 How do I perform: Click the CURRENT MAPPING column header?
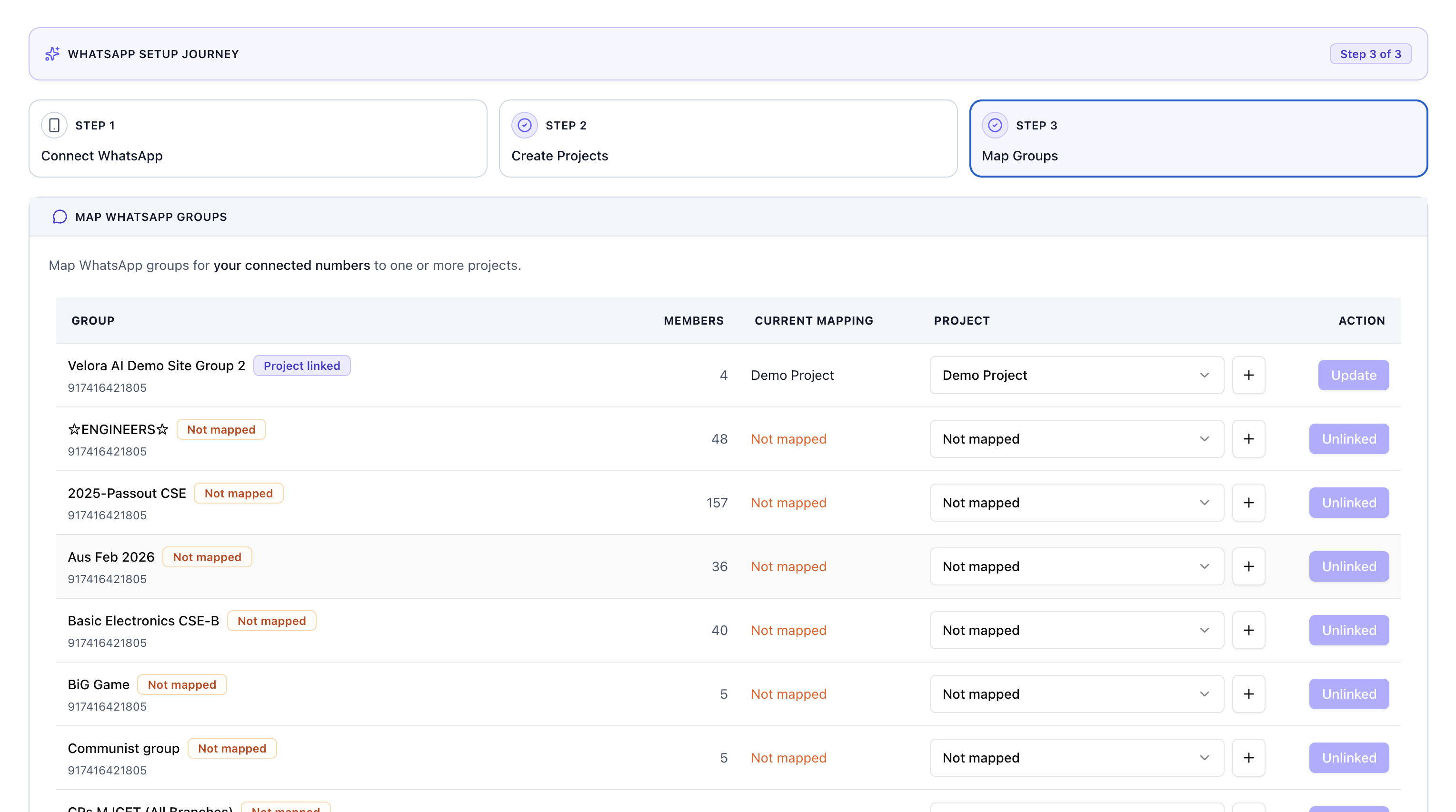814,320
